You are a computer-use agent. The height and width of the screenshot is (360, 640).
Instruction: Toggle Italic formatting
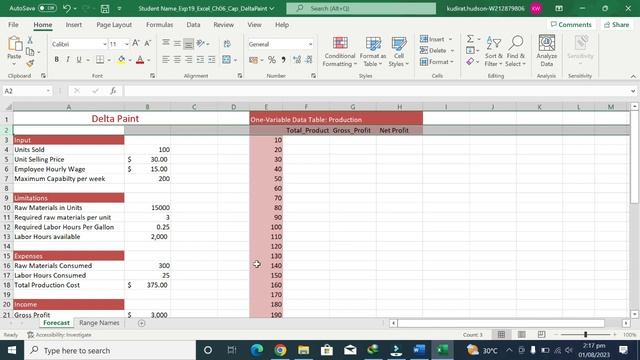[x=68, y=60]
